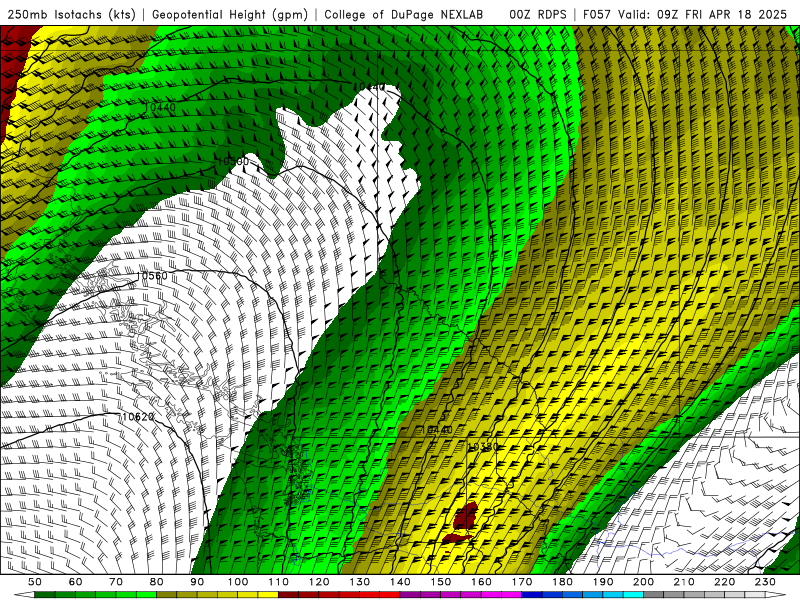Image resolution: width=800 pixels, height=600 pixels.
Task: Click the 'Geopotential Height (gpm)' title text
Action: pos(230,14)
